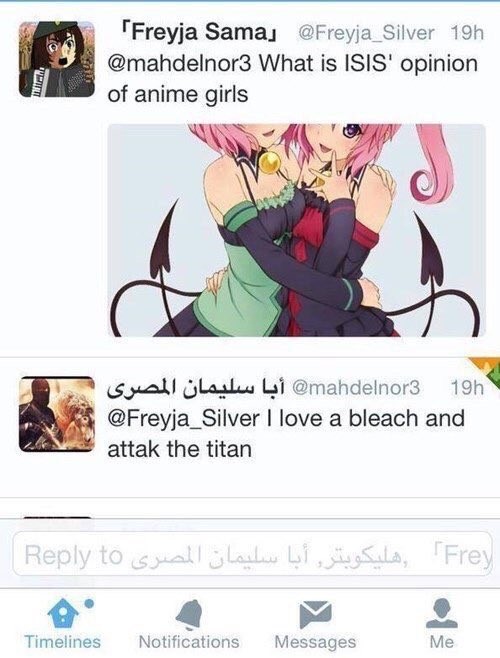Tap the Notifications bell icon
This screenshot has height=658, width=500.
point(189,614)
